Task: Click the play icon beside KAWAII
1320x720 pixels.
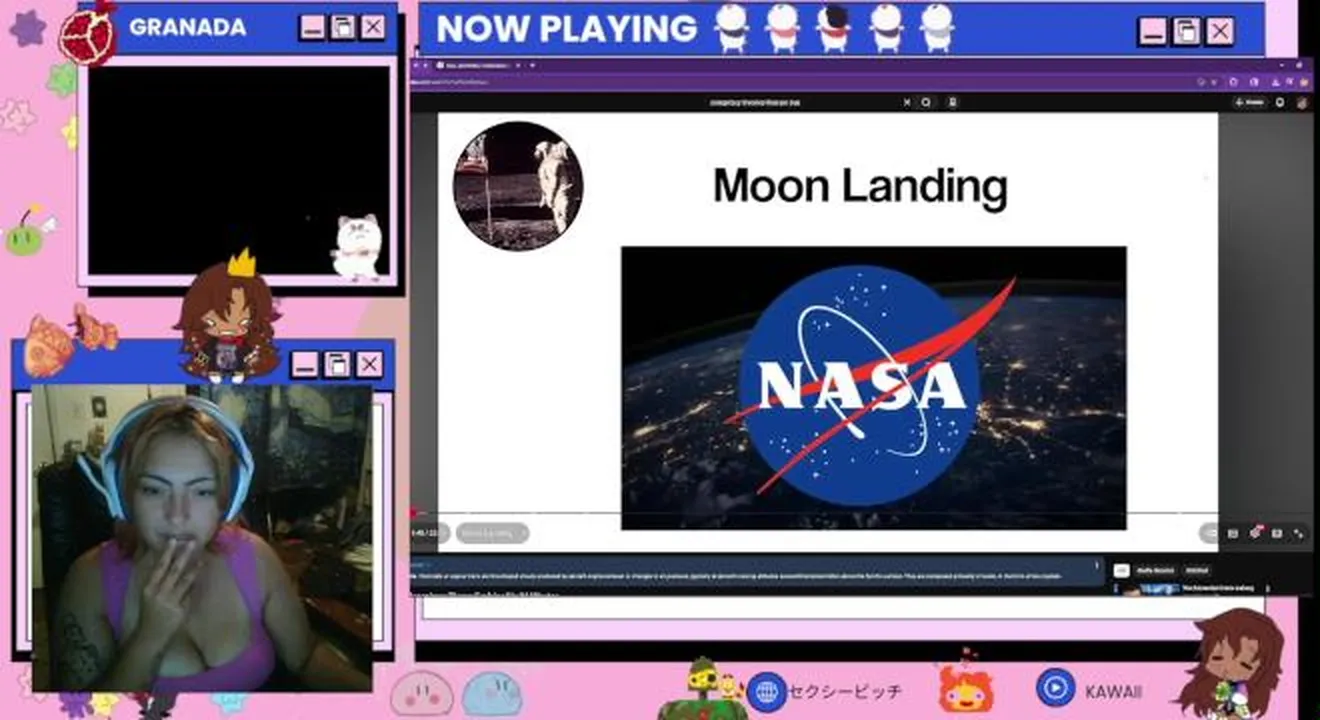Action: tap(1055, 688)
